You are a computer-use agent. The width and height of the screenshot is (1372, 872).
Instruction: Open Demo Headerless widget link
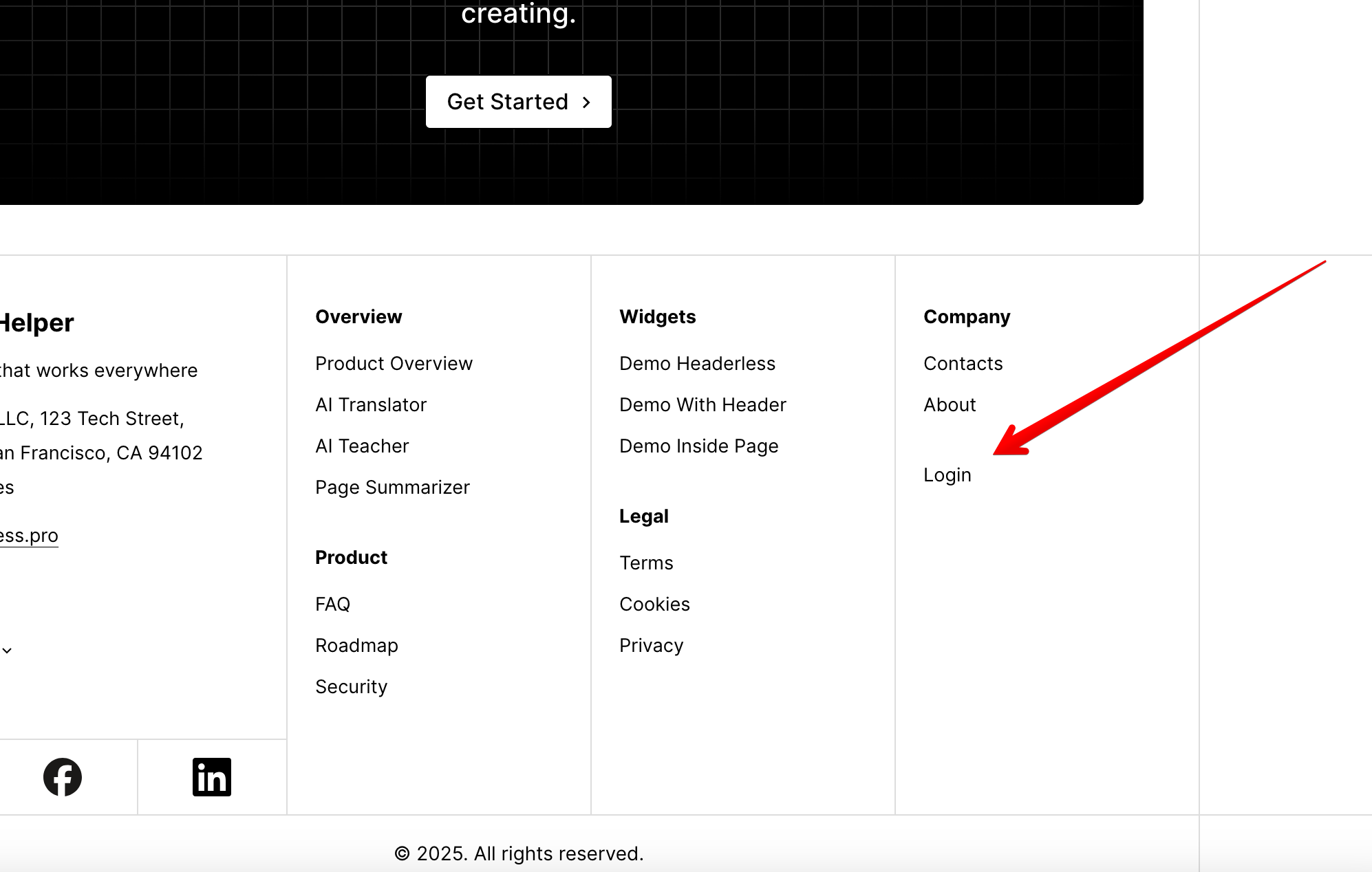click(x=697, y=364)
